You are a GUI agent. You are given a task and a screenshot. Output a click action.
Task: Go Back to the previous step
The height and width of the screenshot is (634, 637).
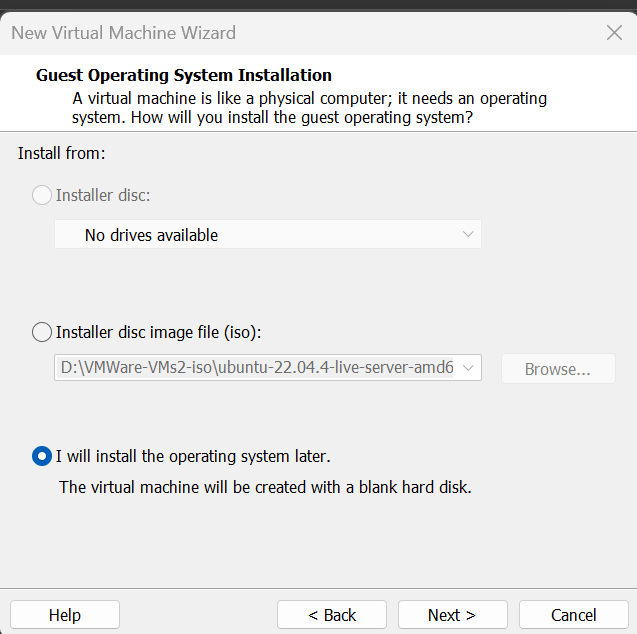click(x=332, y=615)
